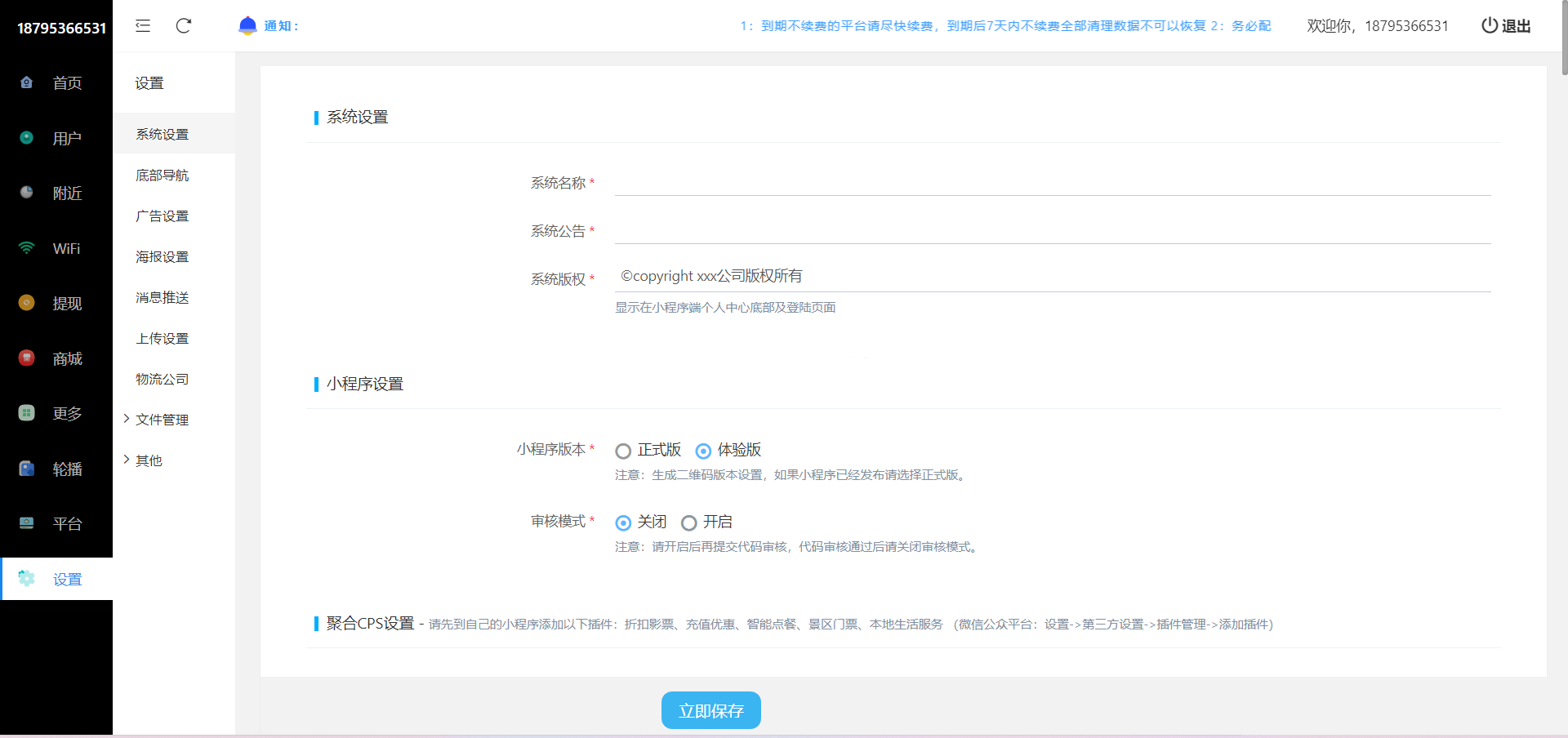The width and height of the screenshot is (1568, 738).
Task: Go to 上传设置
Action: [x=174, y=338]
